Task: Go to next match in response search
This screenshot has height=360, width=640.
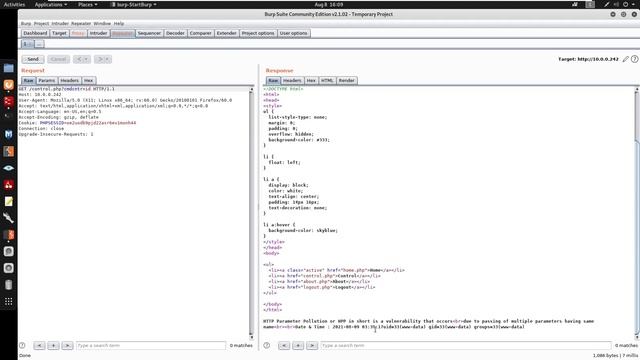Action: coord(312,346)
